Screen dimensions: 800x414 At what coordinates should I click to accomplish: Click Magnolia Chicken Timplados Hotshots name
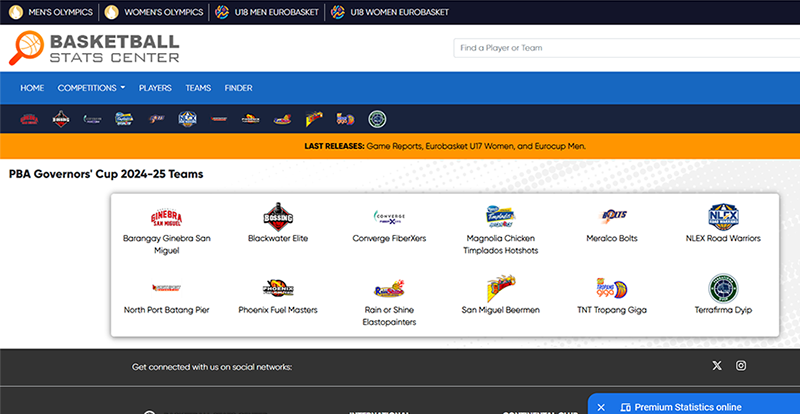[x=501, y=245]
